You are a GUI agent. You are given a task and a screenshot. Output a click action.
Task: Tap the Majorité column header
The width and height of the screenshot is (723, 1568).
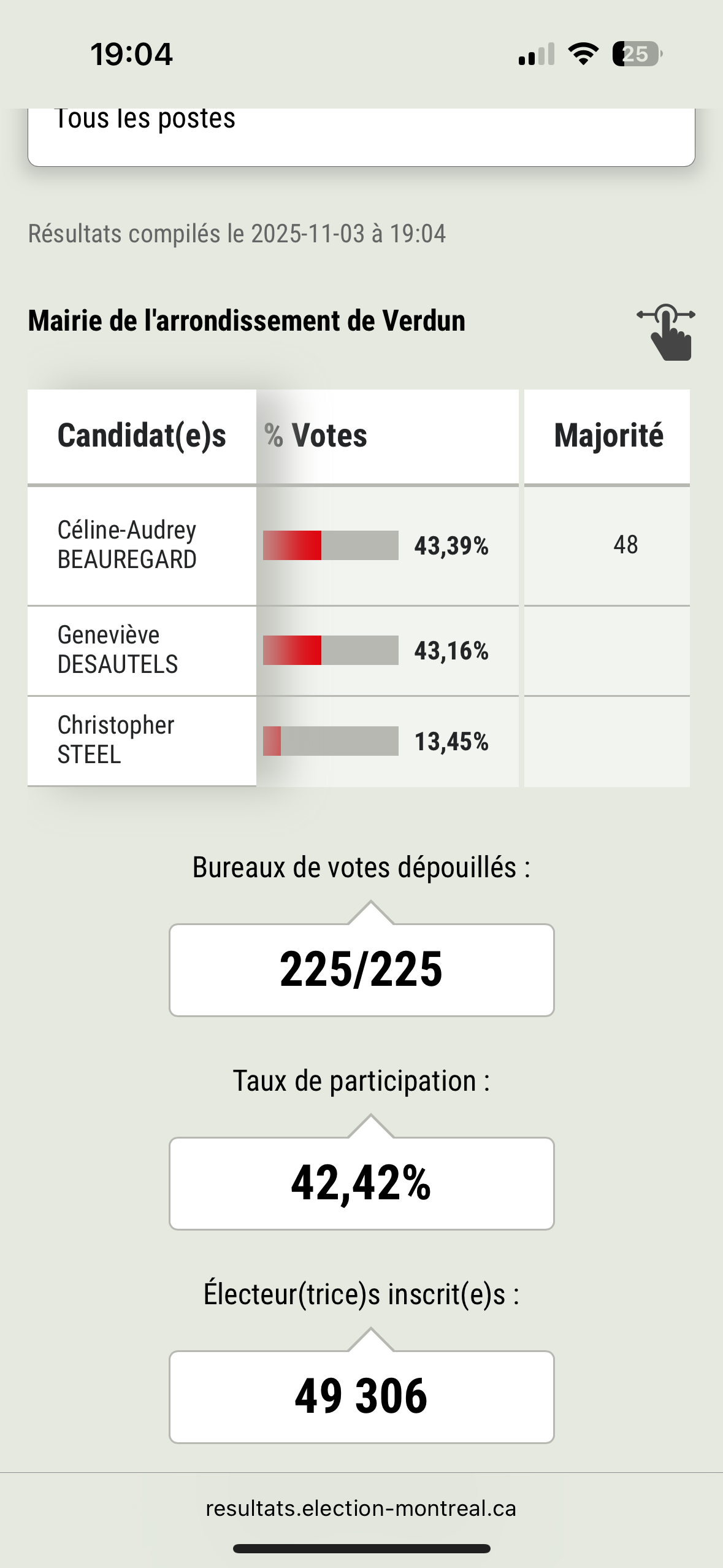pos(608,436)
